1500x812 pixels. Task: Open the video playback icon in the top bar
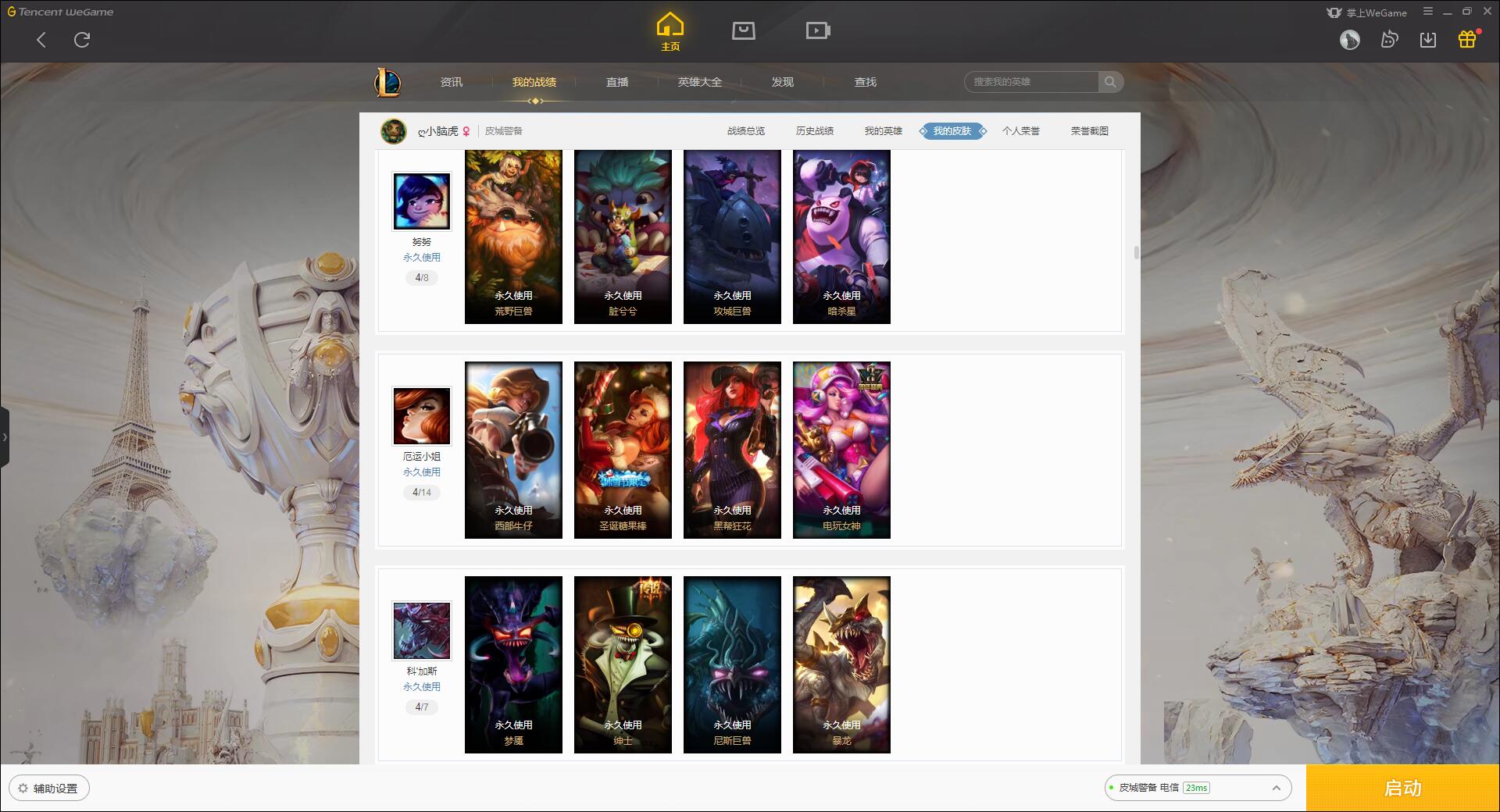[x=817, y=30]
